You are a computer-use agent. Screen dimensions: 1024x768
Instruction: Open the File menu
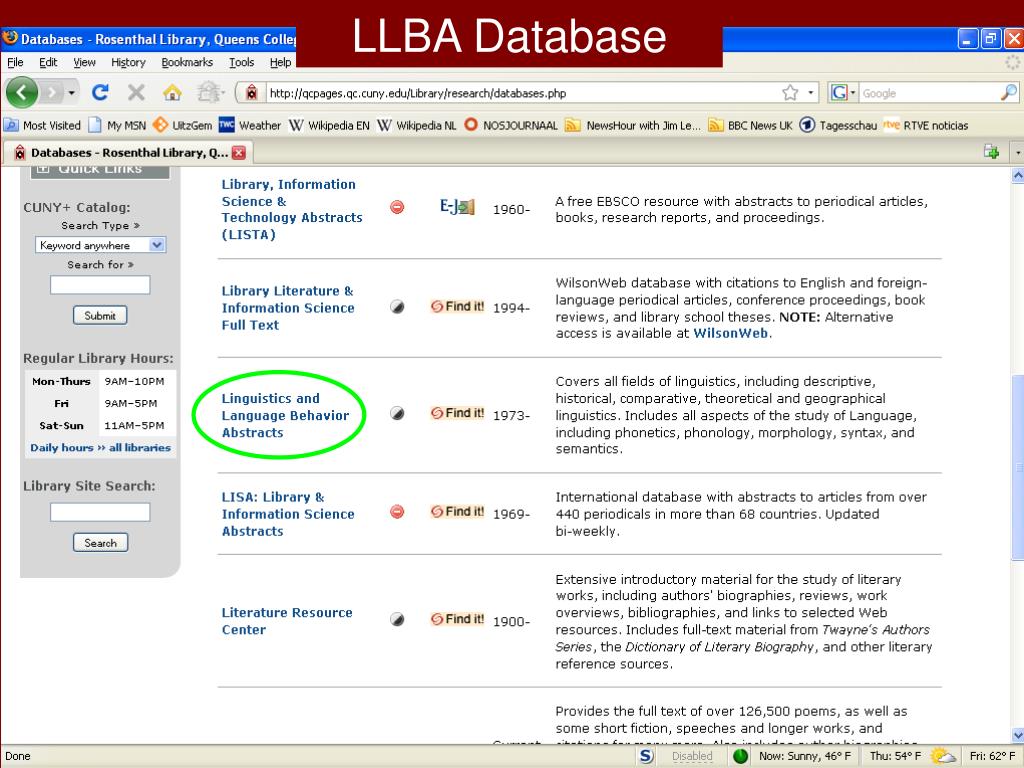[x=15, y=62]
